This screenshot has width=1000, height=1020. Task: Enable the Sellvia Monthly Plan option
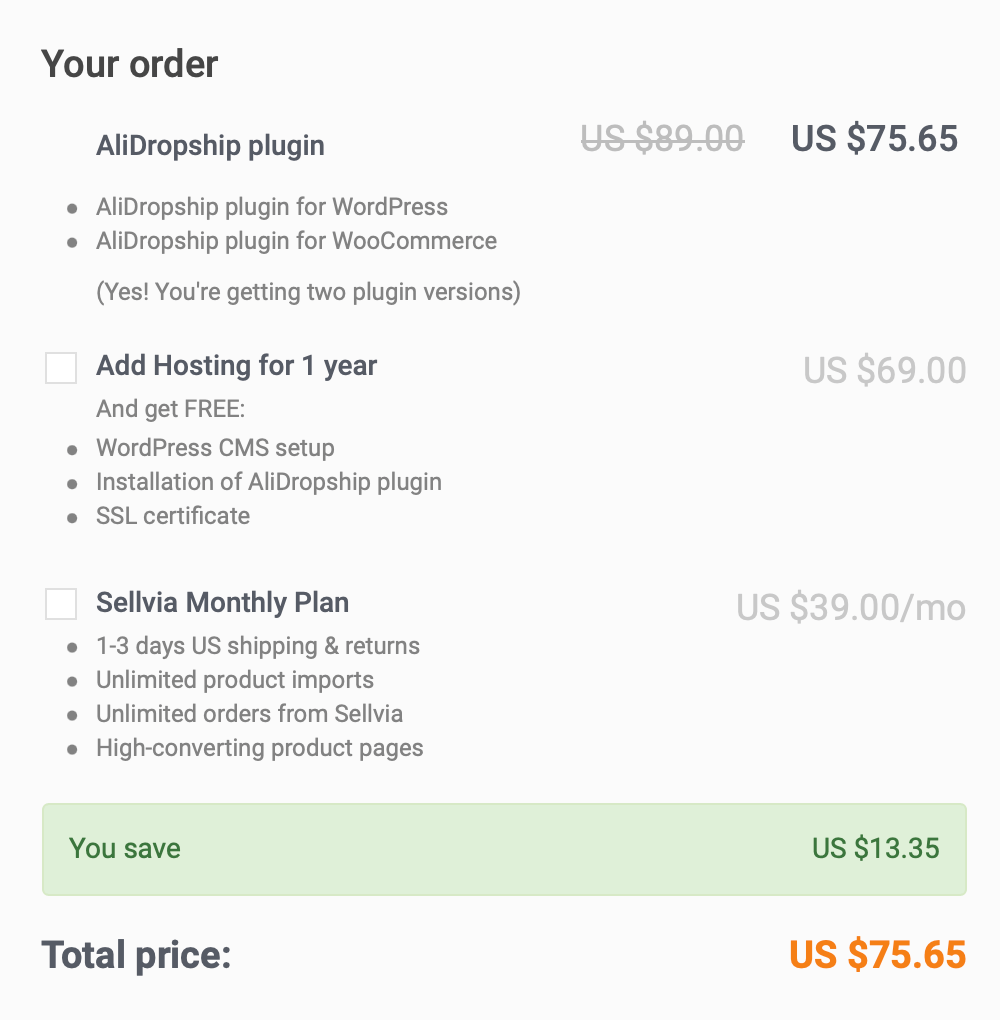(61, 603)
